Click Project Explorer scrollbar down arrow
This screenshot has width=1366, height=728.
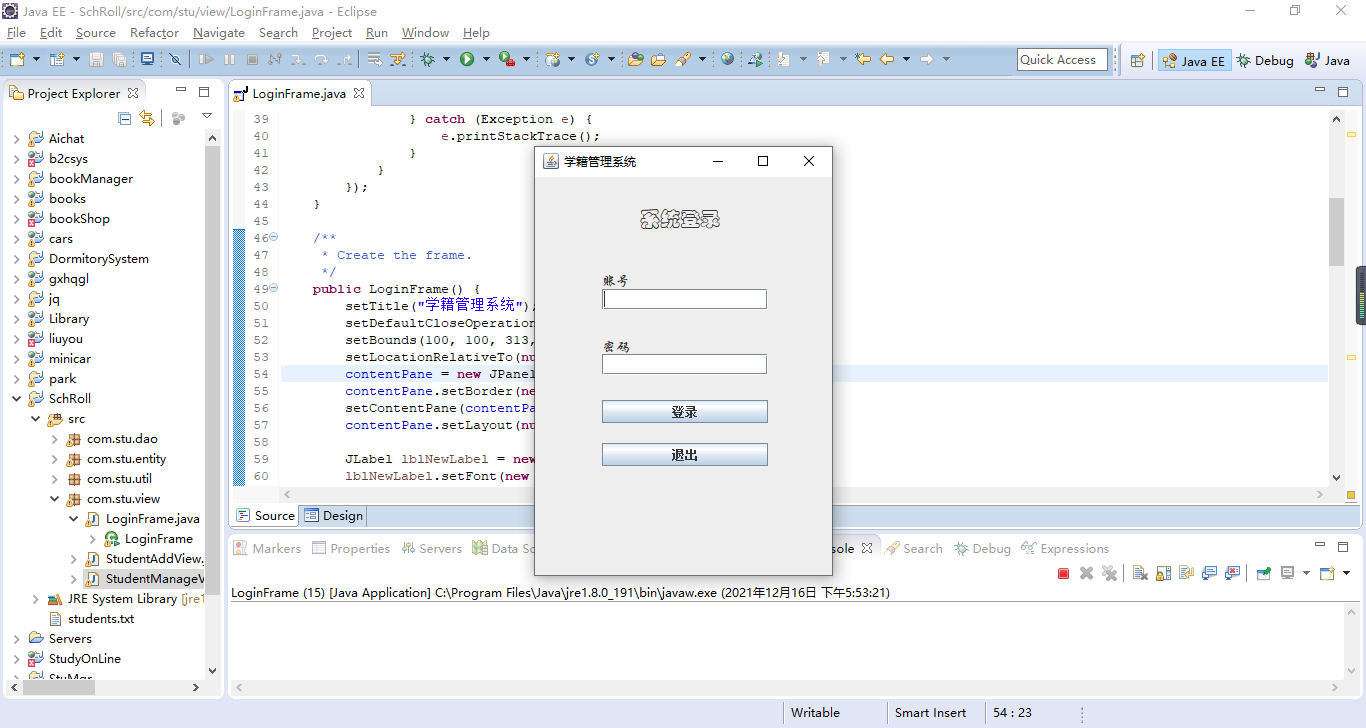(212, 671)
